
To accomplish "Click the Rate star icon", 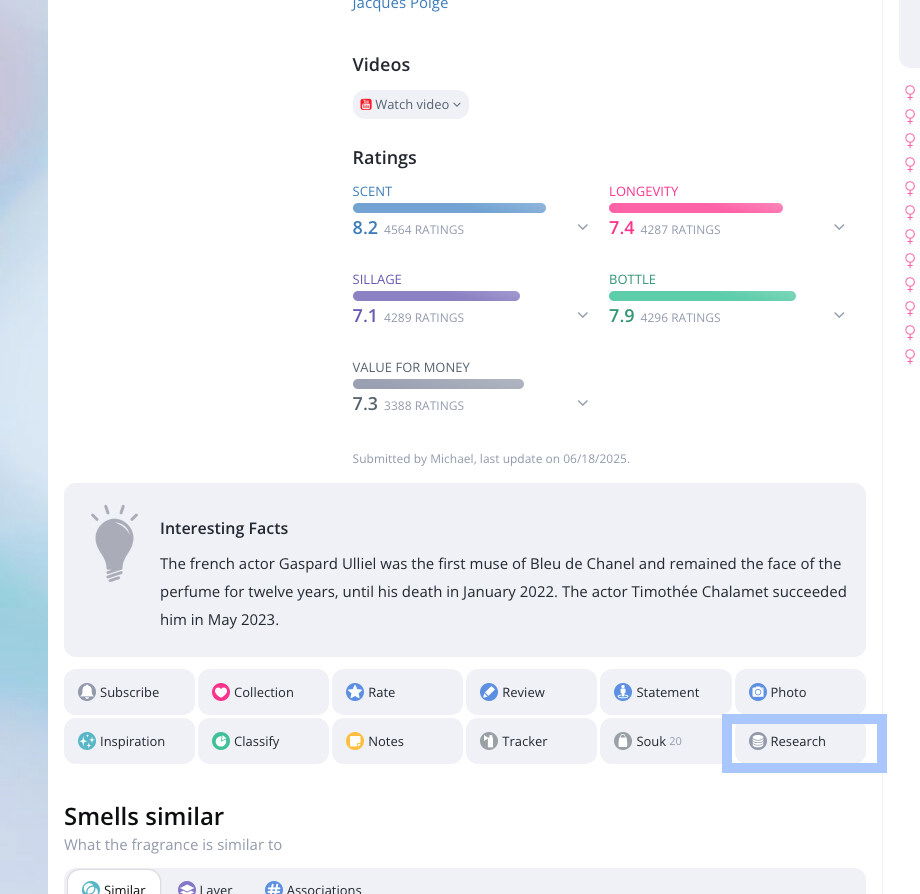I will coord(355,692).
